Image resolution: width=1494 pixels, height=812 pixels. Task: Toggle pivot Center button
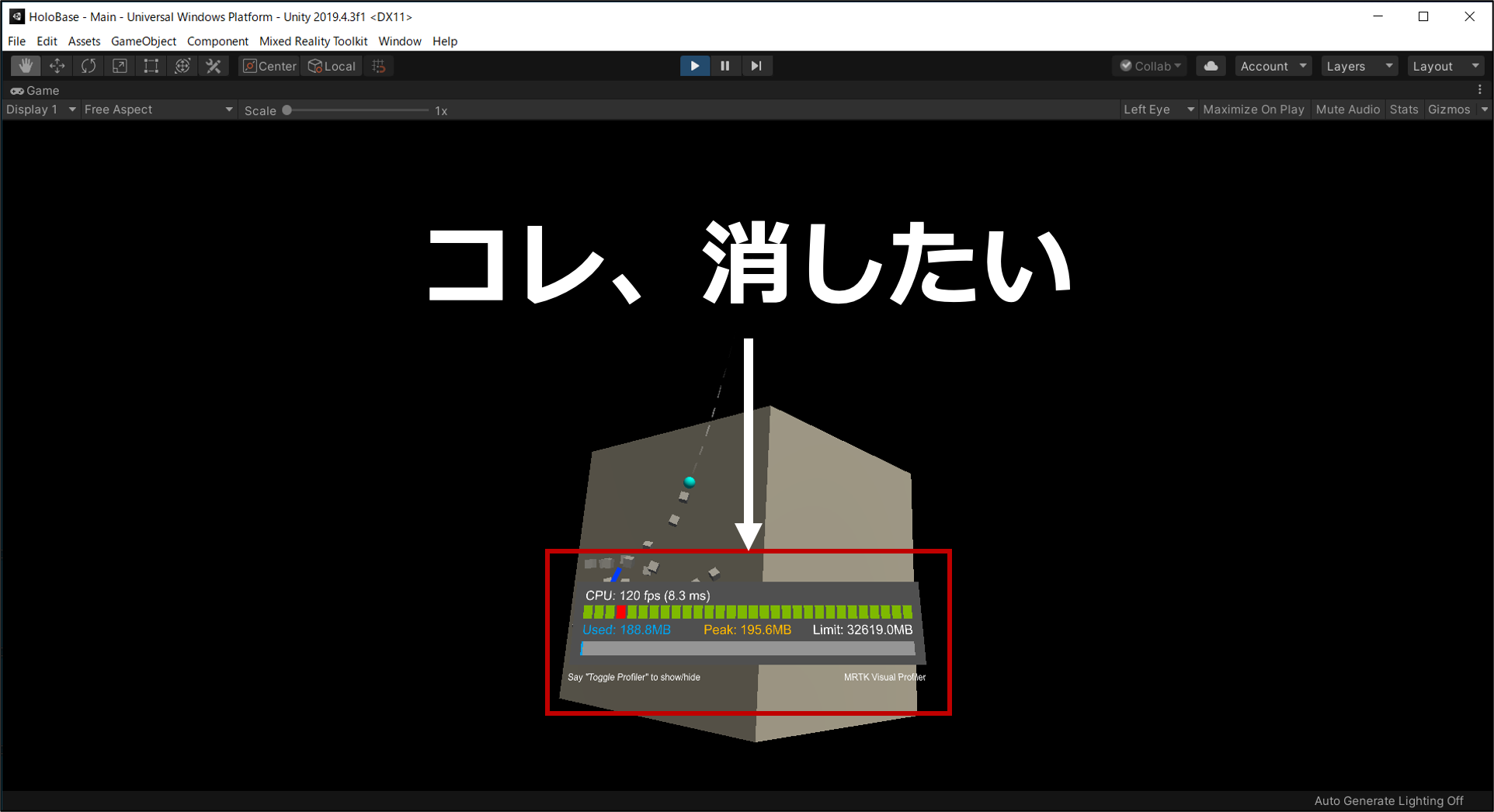pos(269,66)
